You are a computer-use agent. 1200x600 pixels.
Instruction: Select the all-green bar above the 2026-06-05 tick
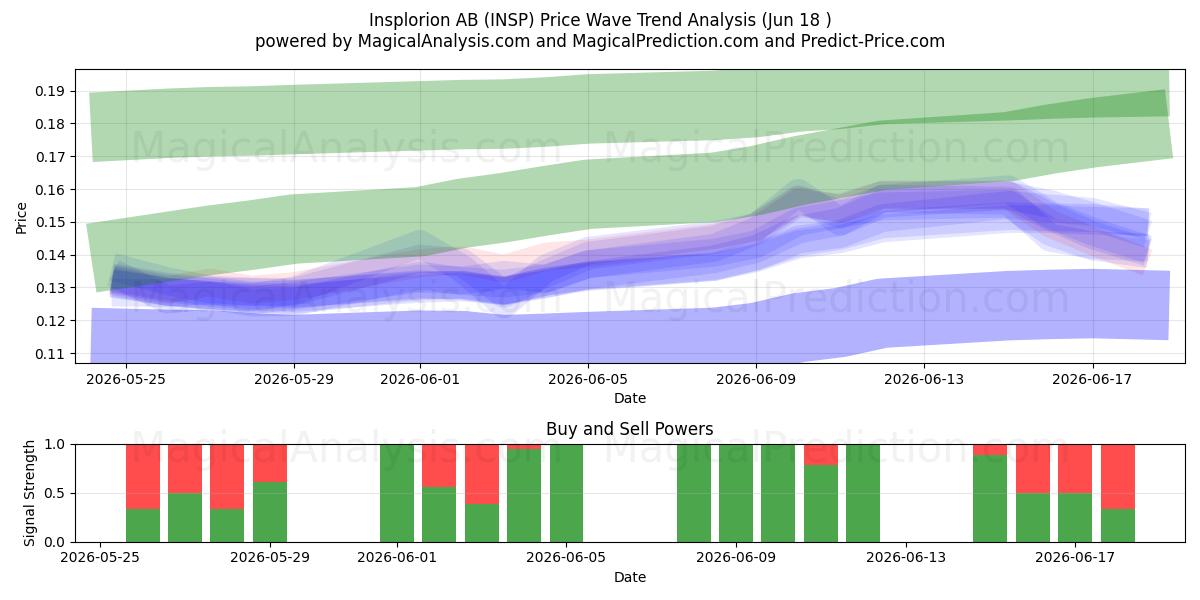pyautogui.click(x=567, y=493)
